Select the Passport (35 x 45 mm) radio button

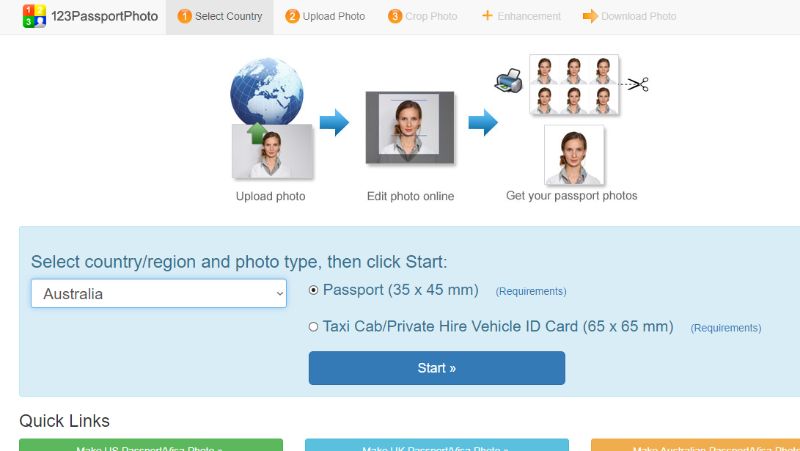[313, 290]
